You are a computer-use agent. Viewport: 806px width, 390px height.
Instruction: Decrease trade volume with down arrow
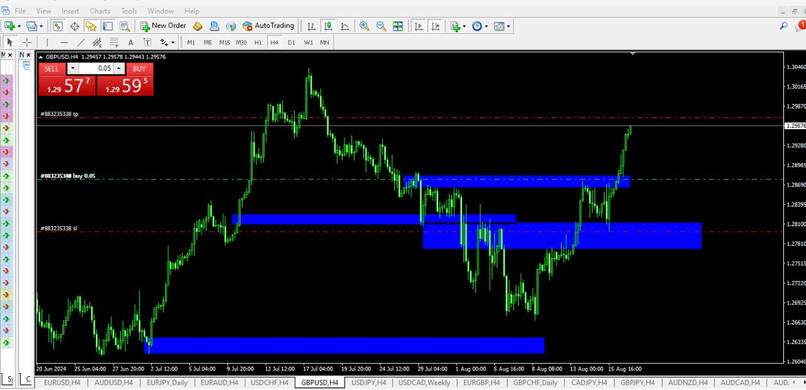pyautogui.click(x=72, y=69)
